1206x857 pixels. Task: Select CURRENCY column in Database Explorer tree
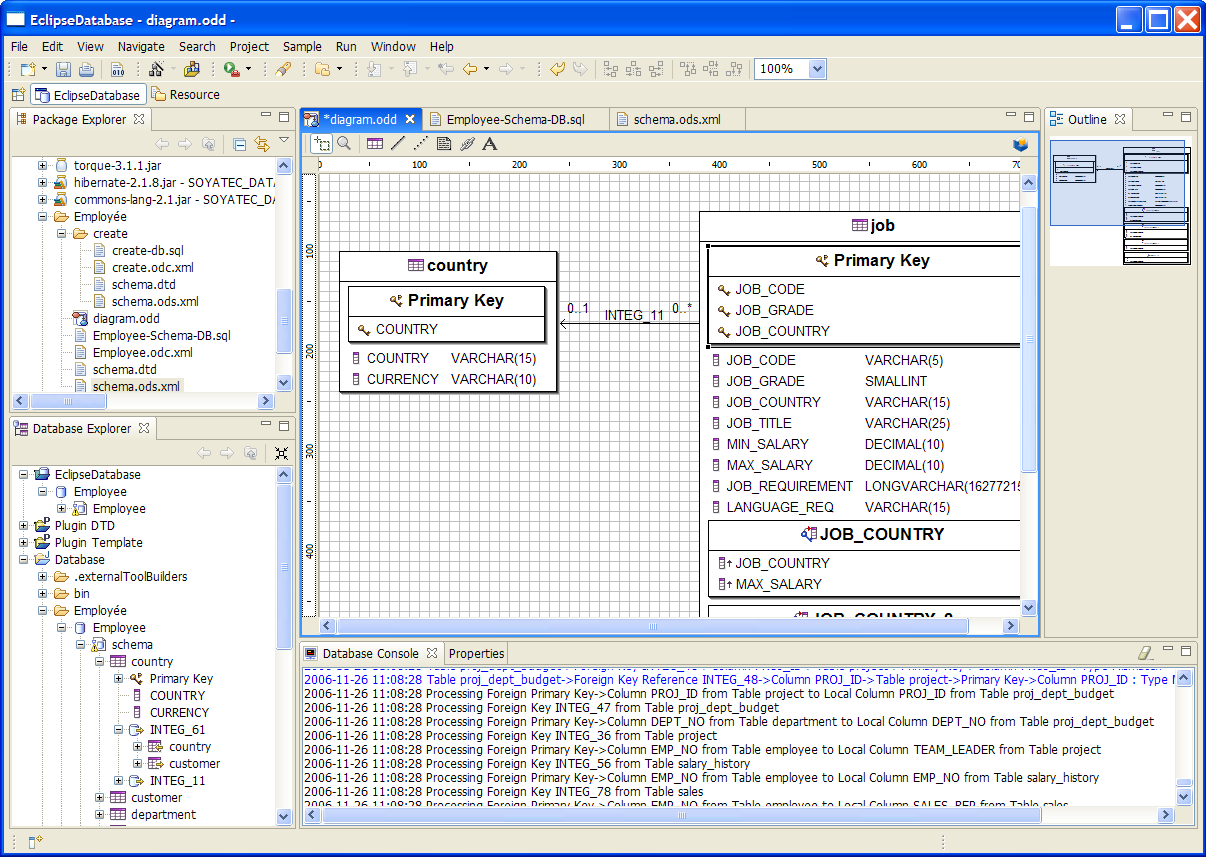point(179,712)
